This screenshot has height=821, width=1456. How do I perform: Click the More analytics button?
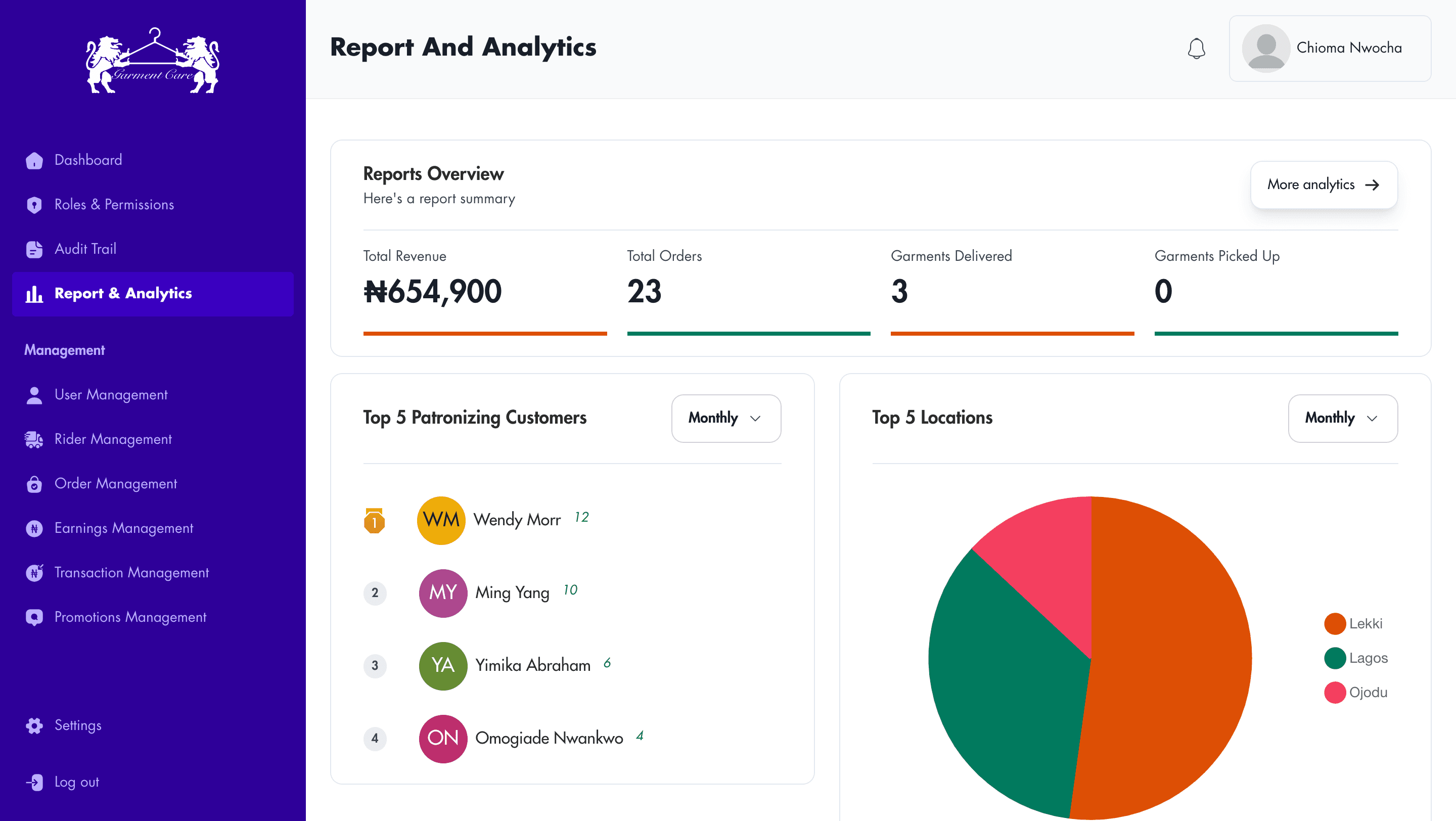(x=1323, y=185)
